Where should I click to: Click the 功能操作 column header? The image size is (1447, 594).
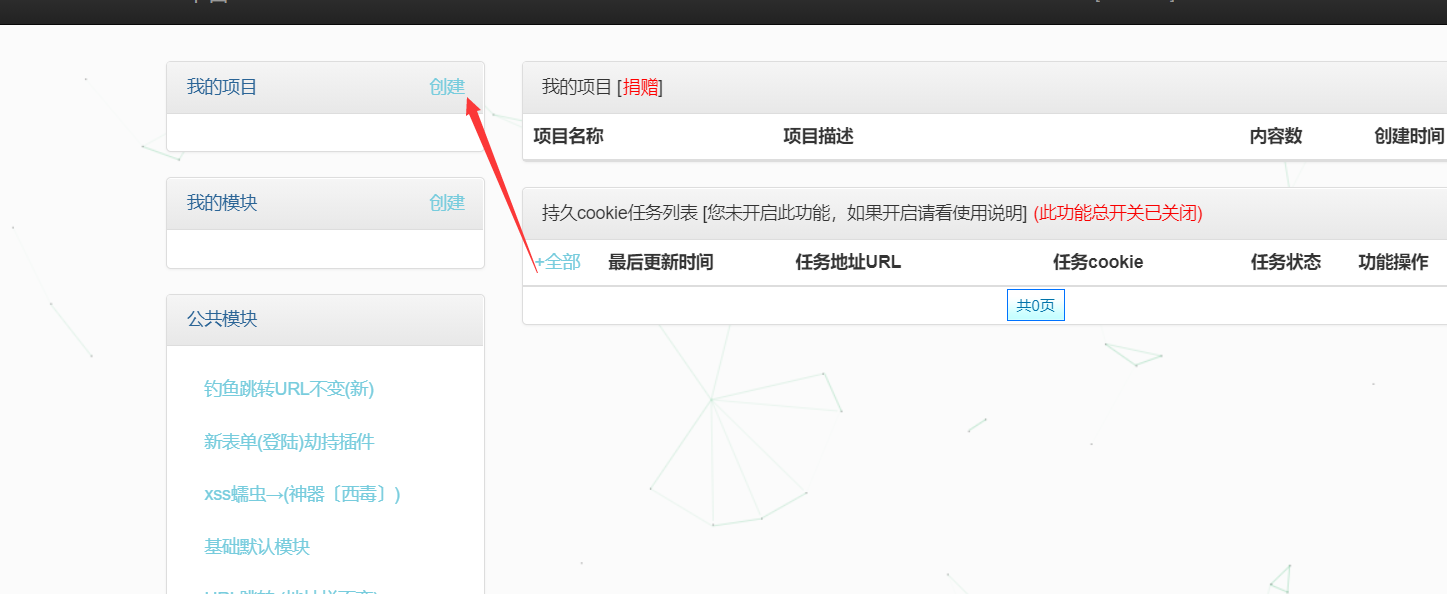[1393, 262]
